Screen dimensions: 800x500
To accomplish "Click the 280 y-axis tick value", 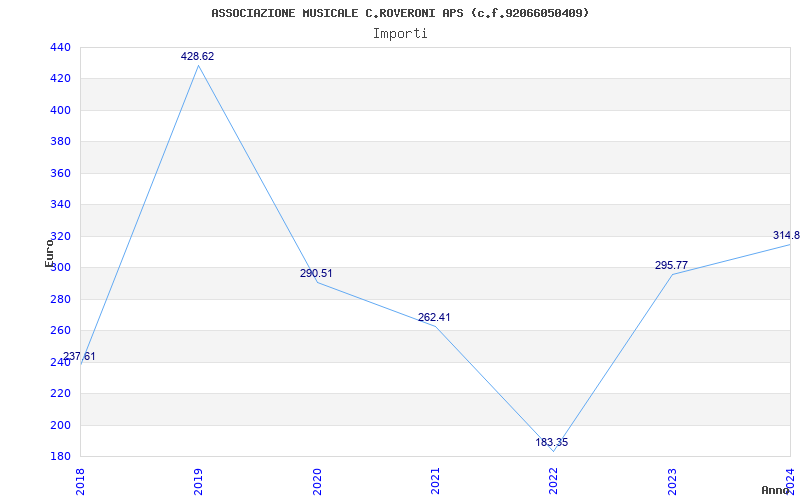I will (x=60, y=299).
